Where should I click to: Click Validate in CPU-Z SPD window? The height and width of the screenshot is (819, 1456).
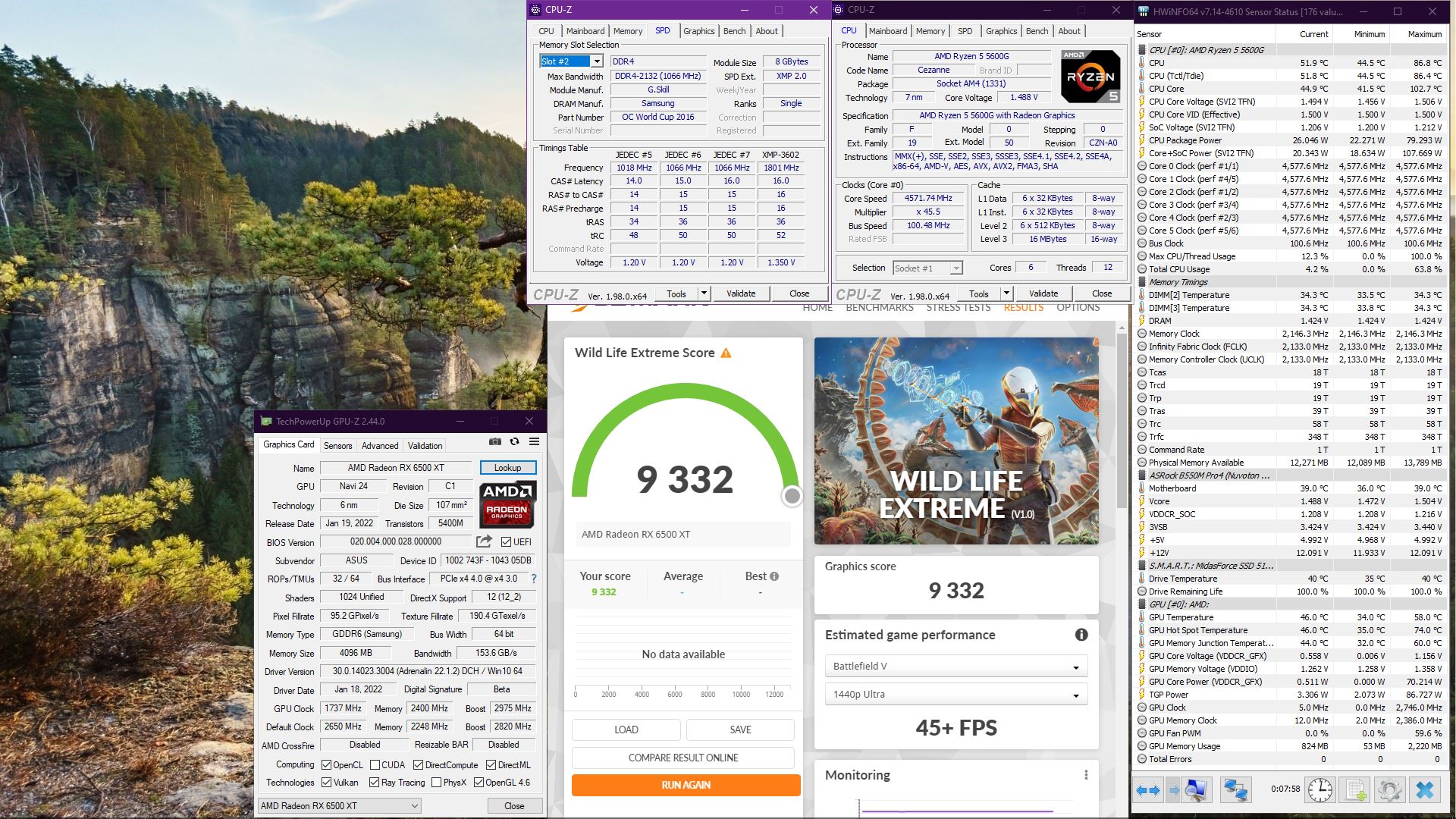pos(741,293)
